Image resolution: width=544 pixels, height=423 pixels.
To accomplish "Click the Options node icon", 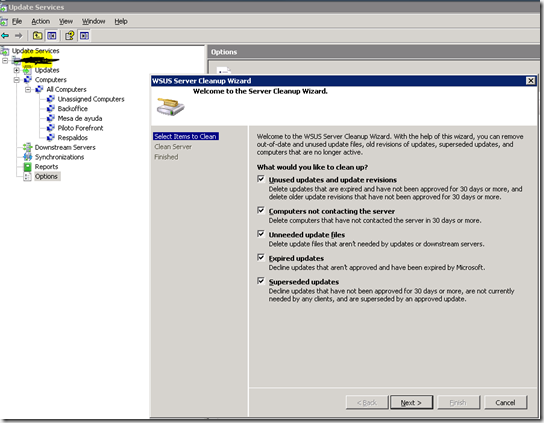I will [x=27, y=177].
